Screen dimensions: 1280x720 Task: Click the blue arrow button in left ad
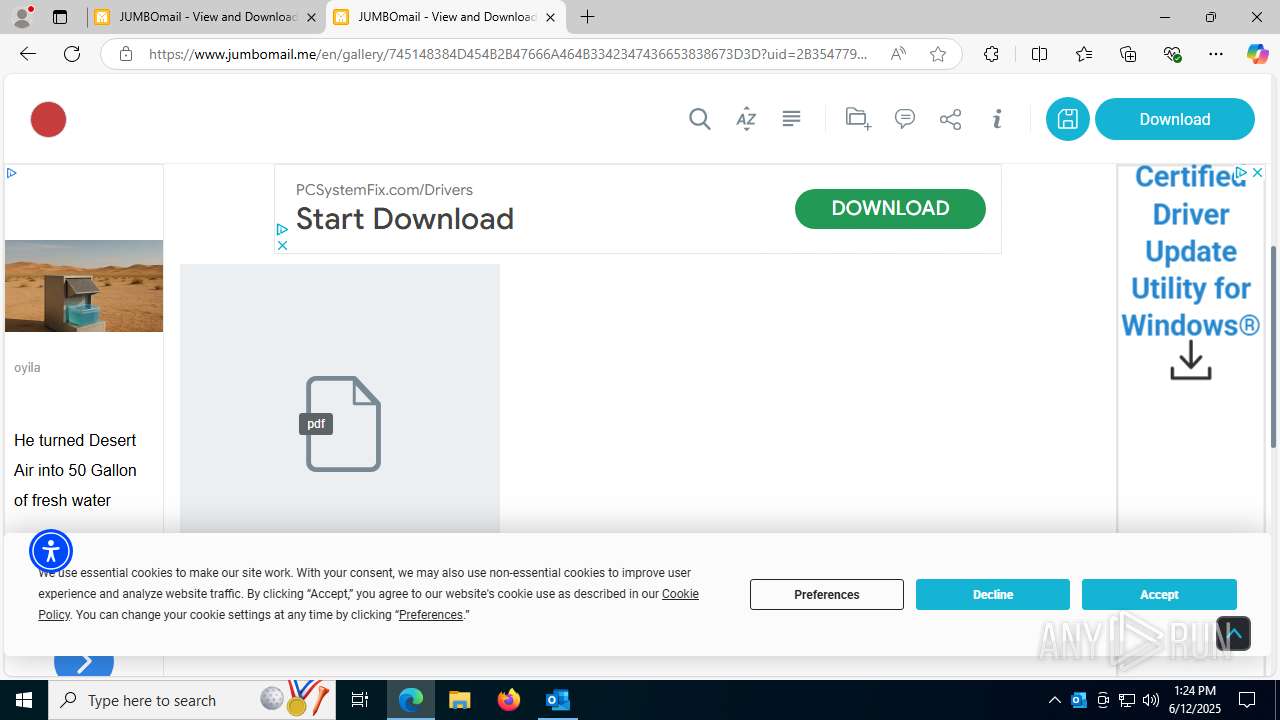[x=84, y=662]
